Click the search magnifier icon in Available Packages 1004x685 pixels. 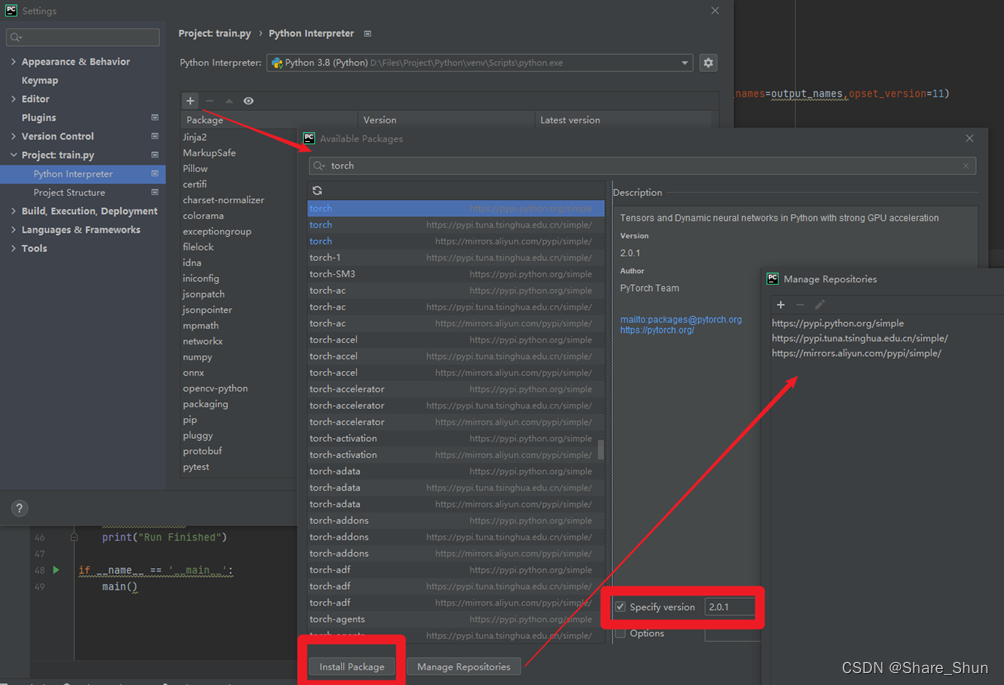tap(319, 166)
